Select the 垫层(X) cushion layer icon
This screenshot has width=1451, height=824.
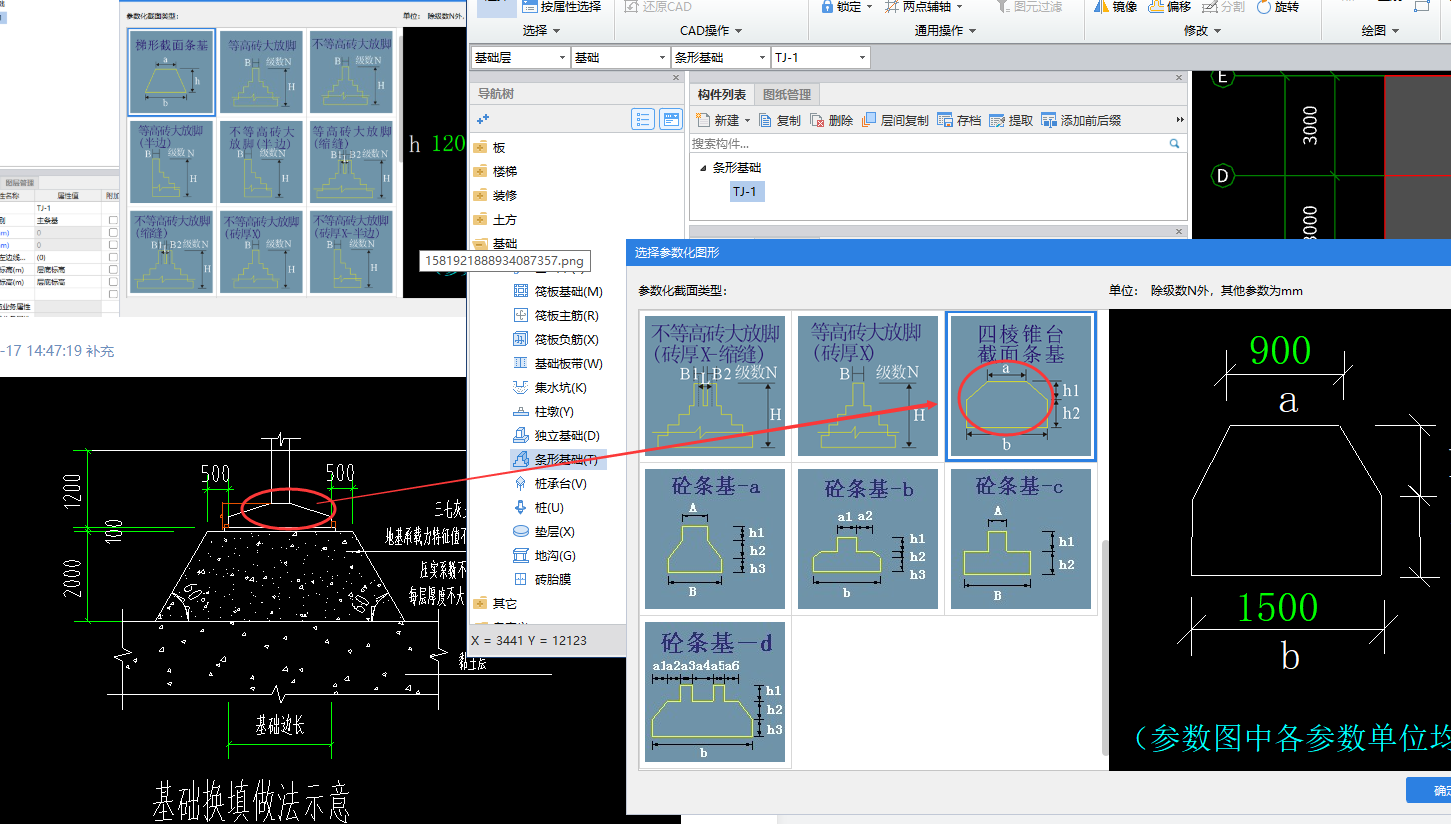pyautogui.click(x=520, y=531)
